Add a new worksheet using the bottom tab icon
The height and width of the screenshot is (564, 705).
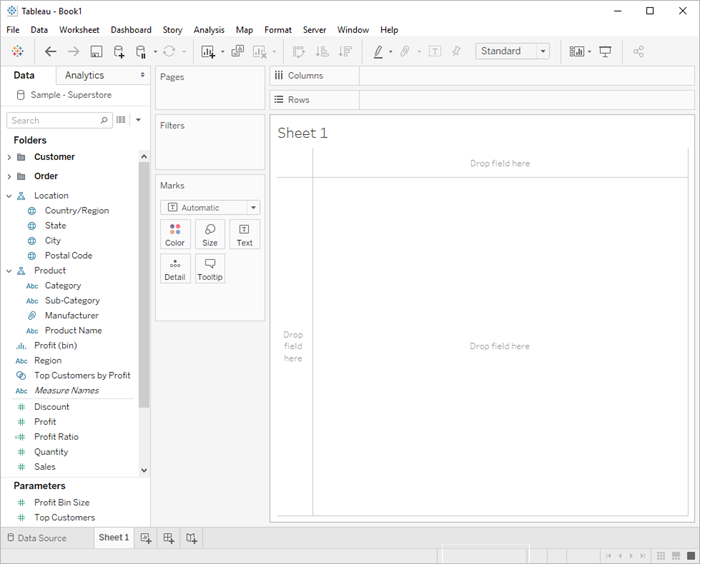tap(146, 538)
